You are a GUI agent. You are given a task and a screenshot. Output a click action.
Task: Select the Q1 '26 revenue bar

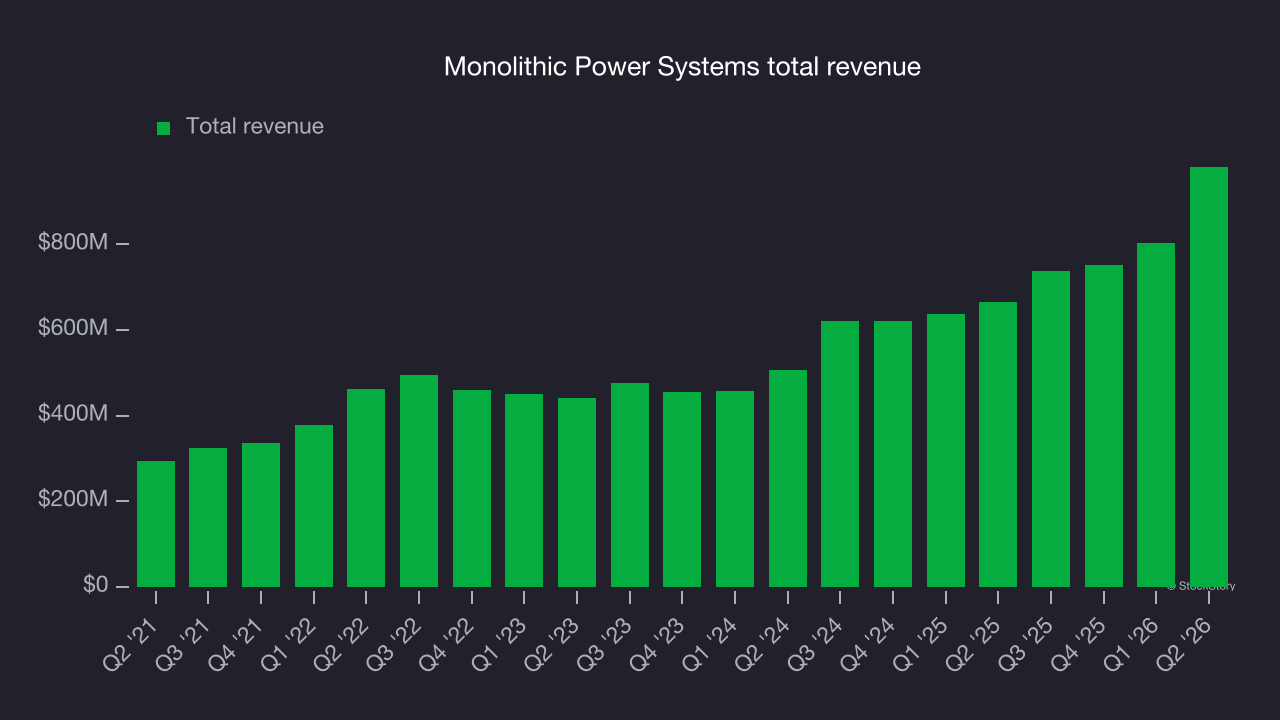[x=1156, y=415]
